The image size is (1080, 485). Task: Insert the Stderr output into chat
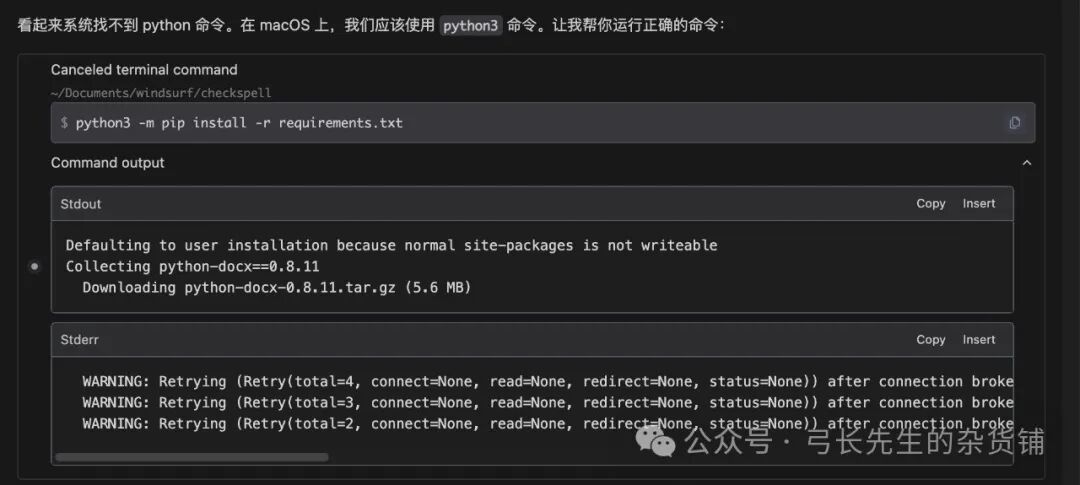point(978,340)
